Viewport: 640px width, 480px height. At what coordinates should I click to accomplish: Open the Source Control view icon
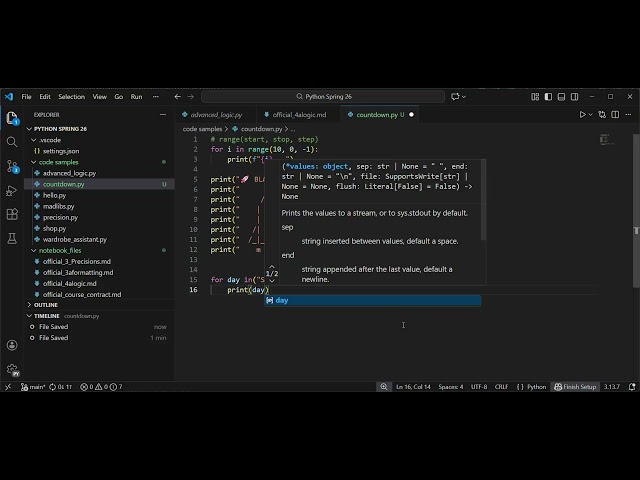coord(12,166)
